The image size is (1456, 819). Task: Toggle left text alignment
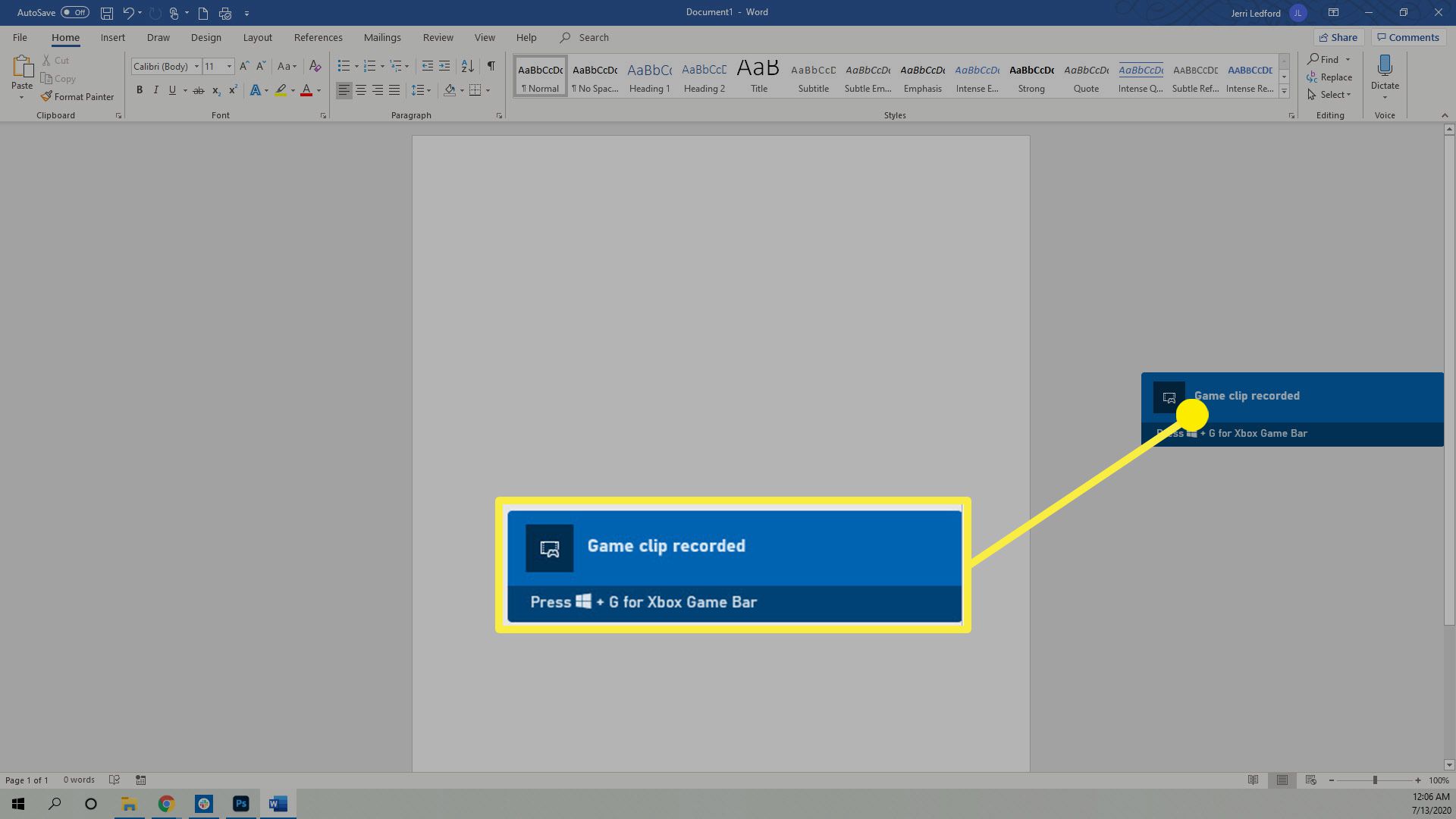click(344, 90)
